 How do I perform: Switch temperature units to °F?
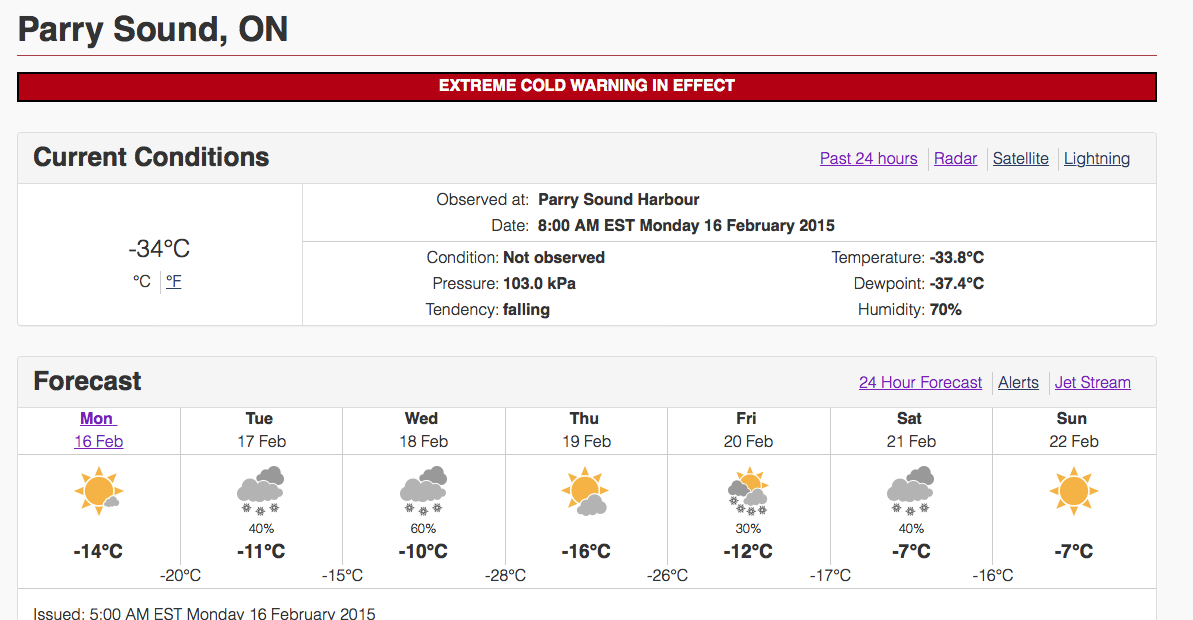click(x=174, y=281)
